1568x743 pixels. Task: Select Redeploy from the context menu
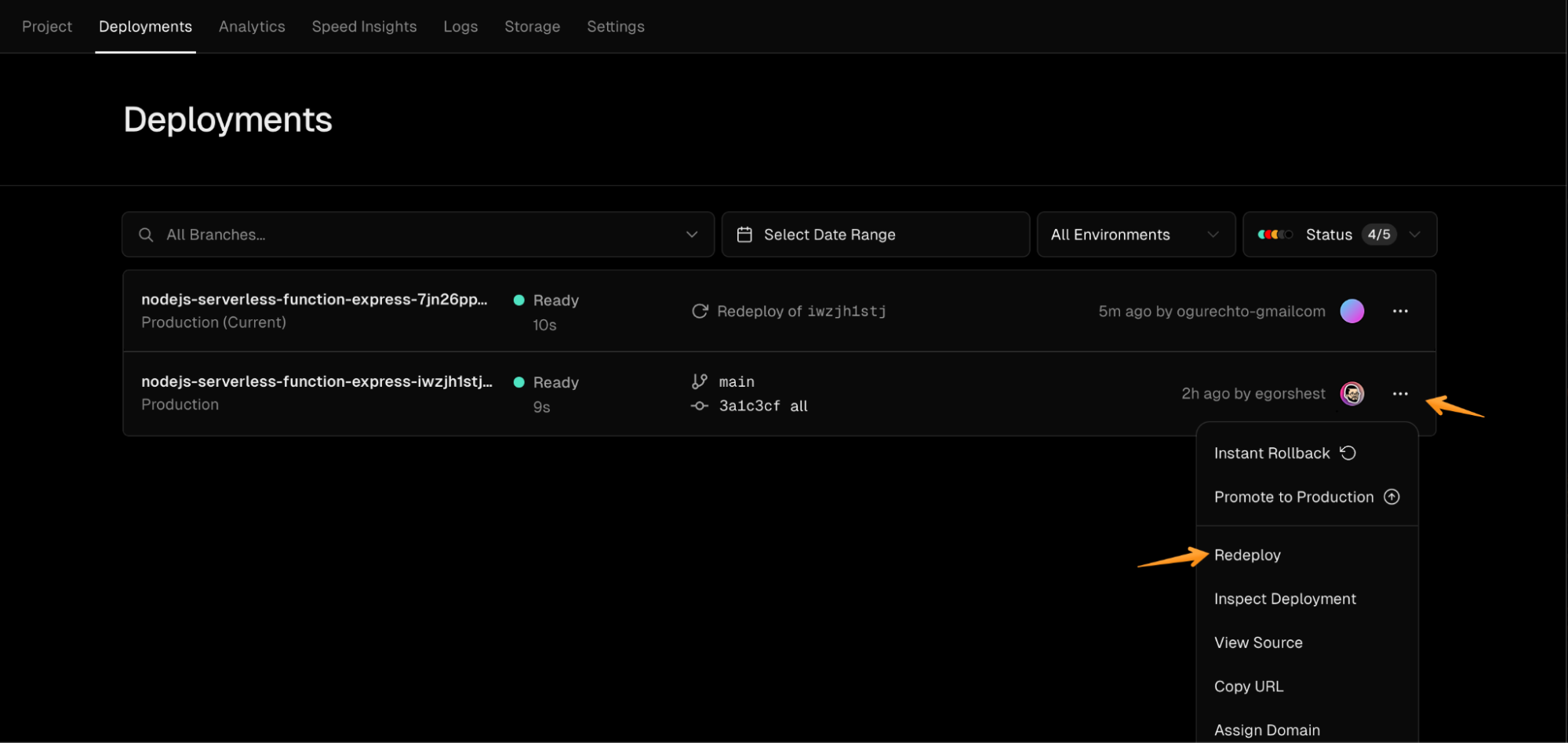pos(1246,555)
